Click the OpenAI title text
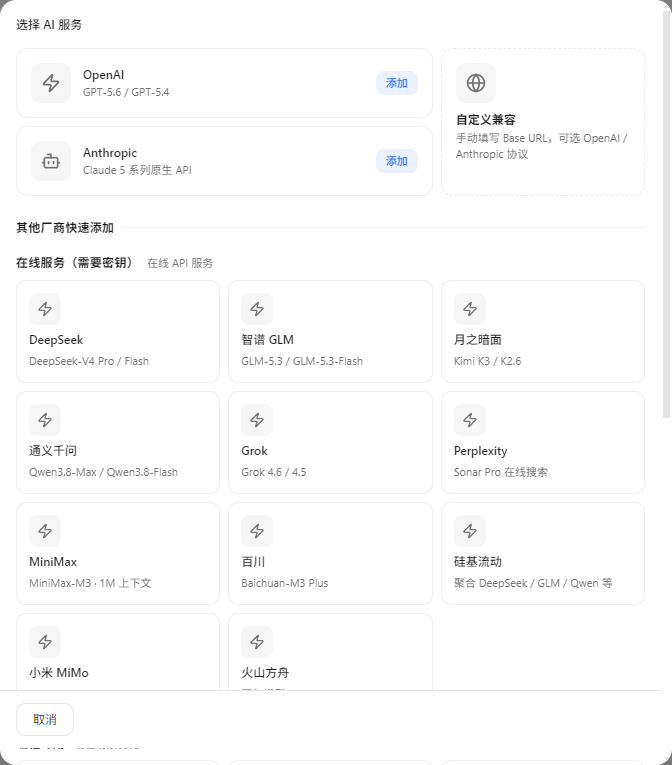672x765 pixels. (x=103, y=75)
